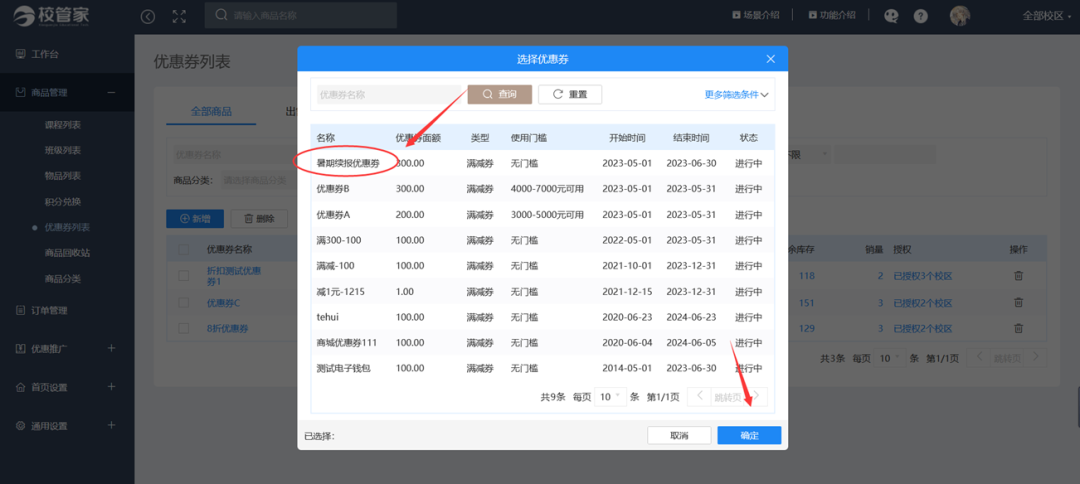Check the box for 优惠券C row
This screenshot has width=1080, height=484.
[x=183, y=302]
